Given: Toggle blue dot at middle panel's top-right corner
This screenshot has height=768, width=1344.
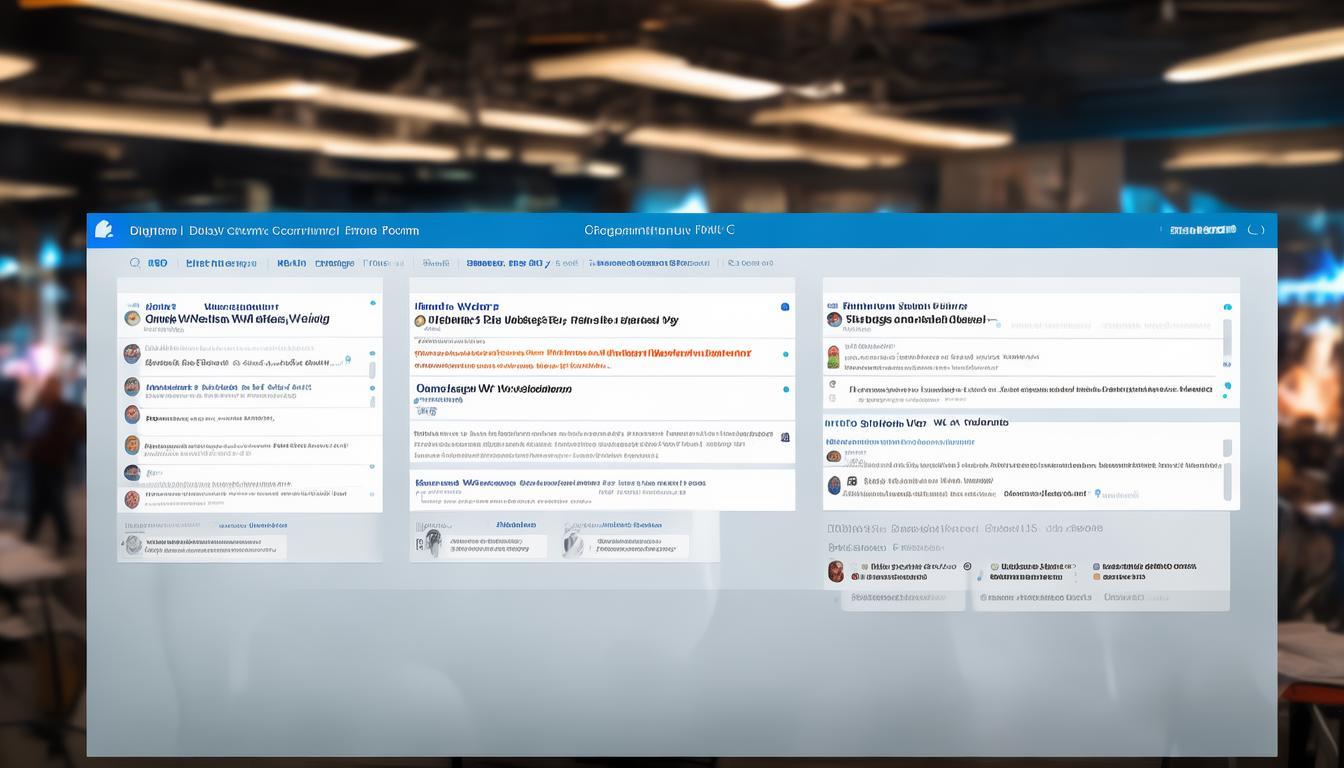Looking at the screenshot, I should [x=785, y=307].
